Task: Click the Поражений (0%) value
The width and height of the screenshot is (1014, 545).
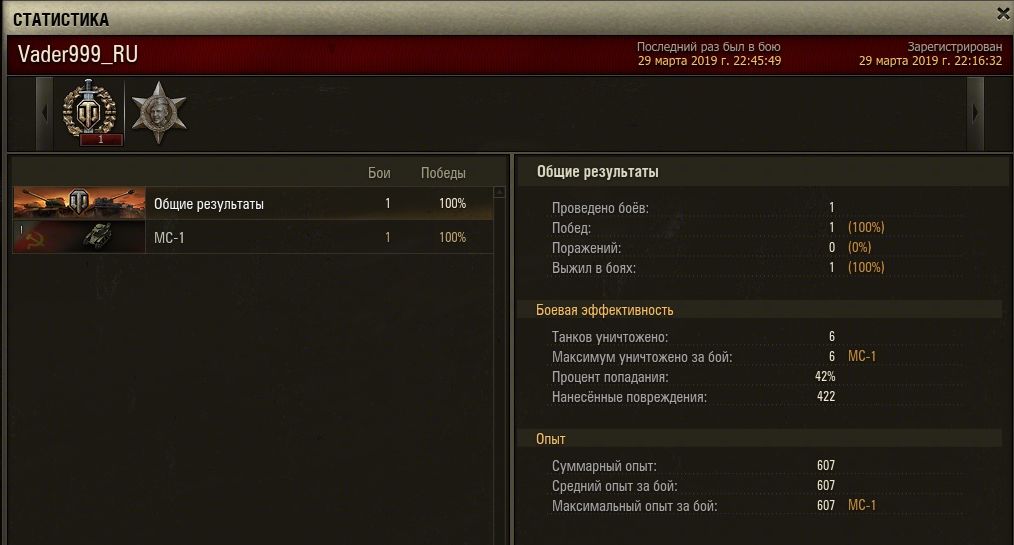Action: click(859, 248)
